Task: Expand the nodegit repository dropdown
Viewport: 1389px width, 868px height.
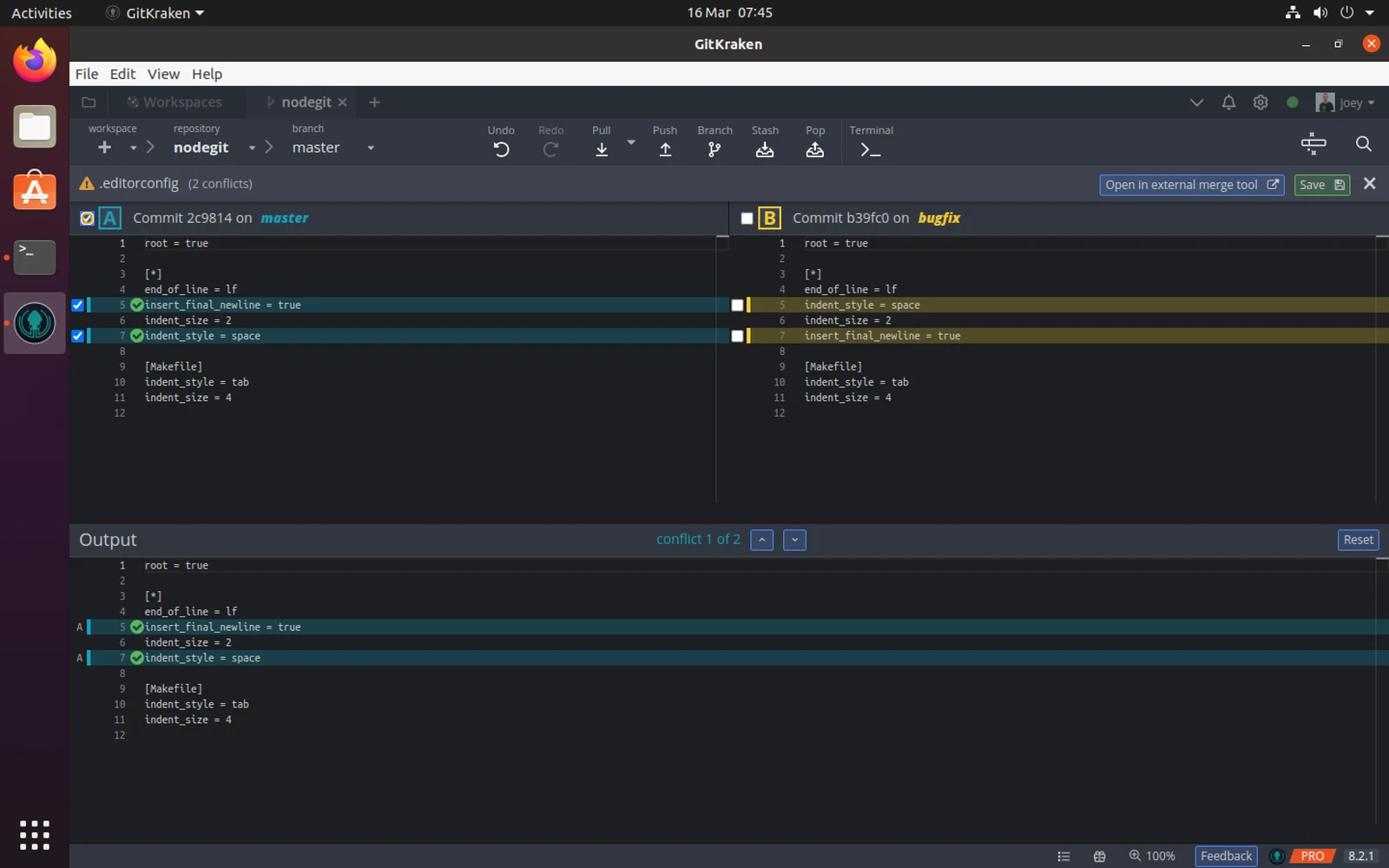Action: [252, 148]
